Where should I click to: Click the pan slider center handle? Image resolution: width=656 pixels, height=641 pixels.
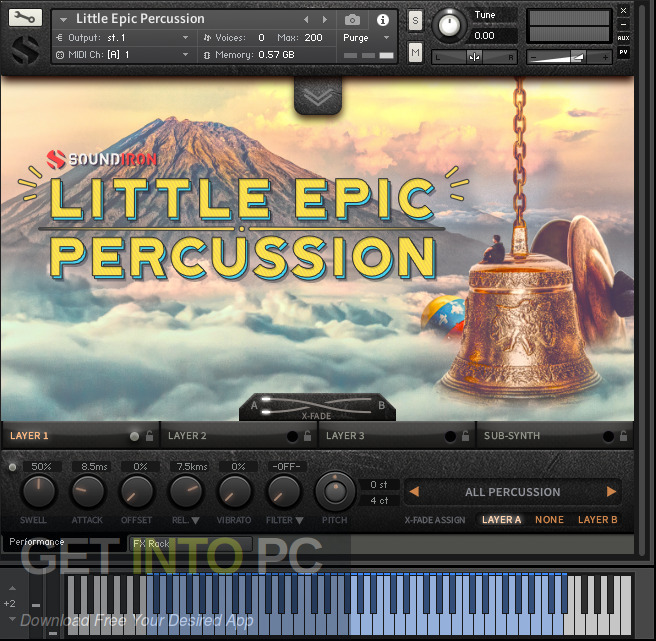pos(474,57)
